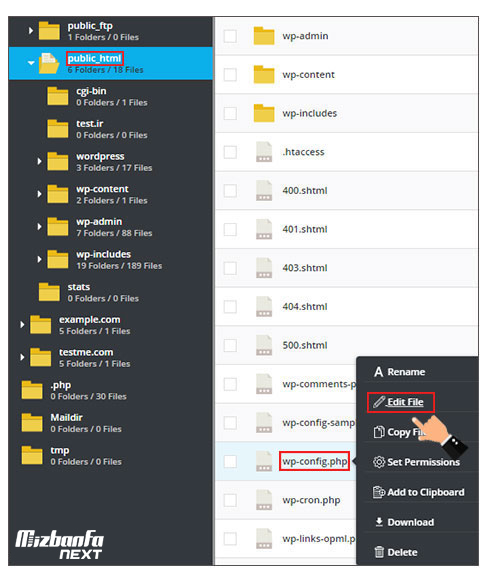Image resolution: width=487 pixels, height=576 pixels.
Task: Click the example.com folder icon
Action: 40,325
